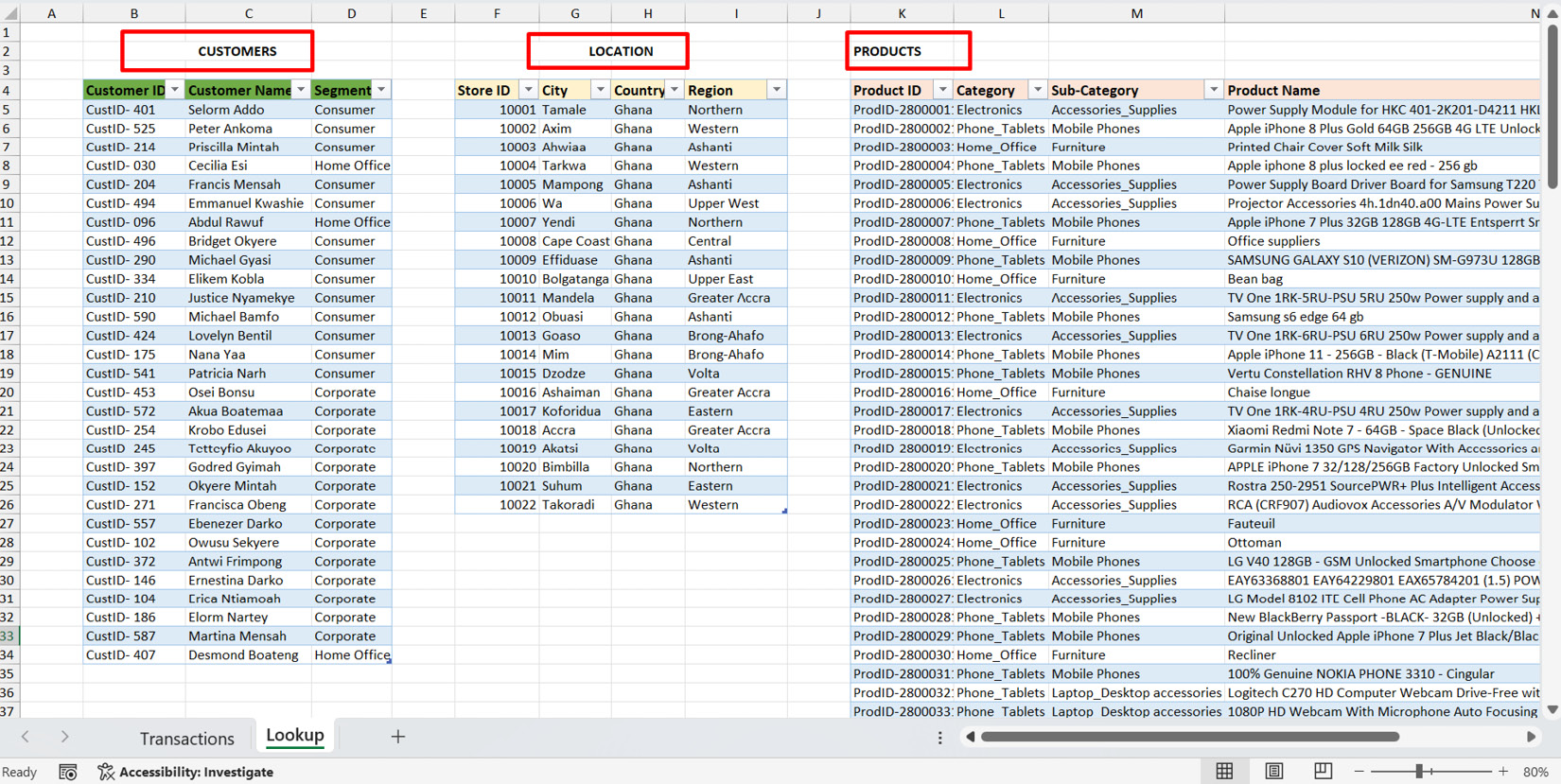Select row 33 header
1561x784 pixels.
[8, 636]
